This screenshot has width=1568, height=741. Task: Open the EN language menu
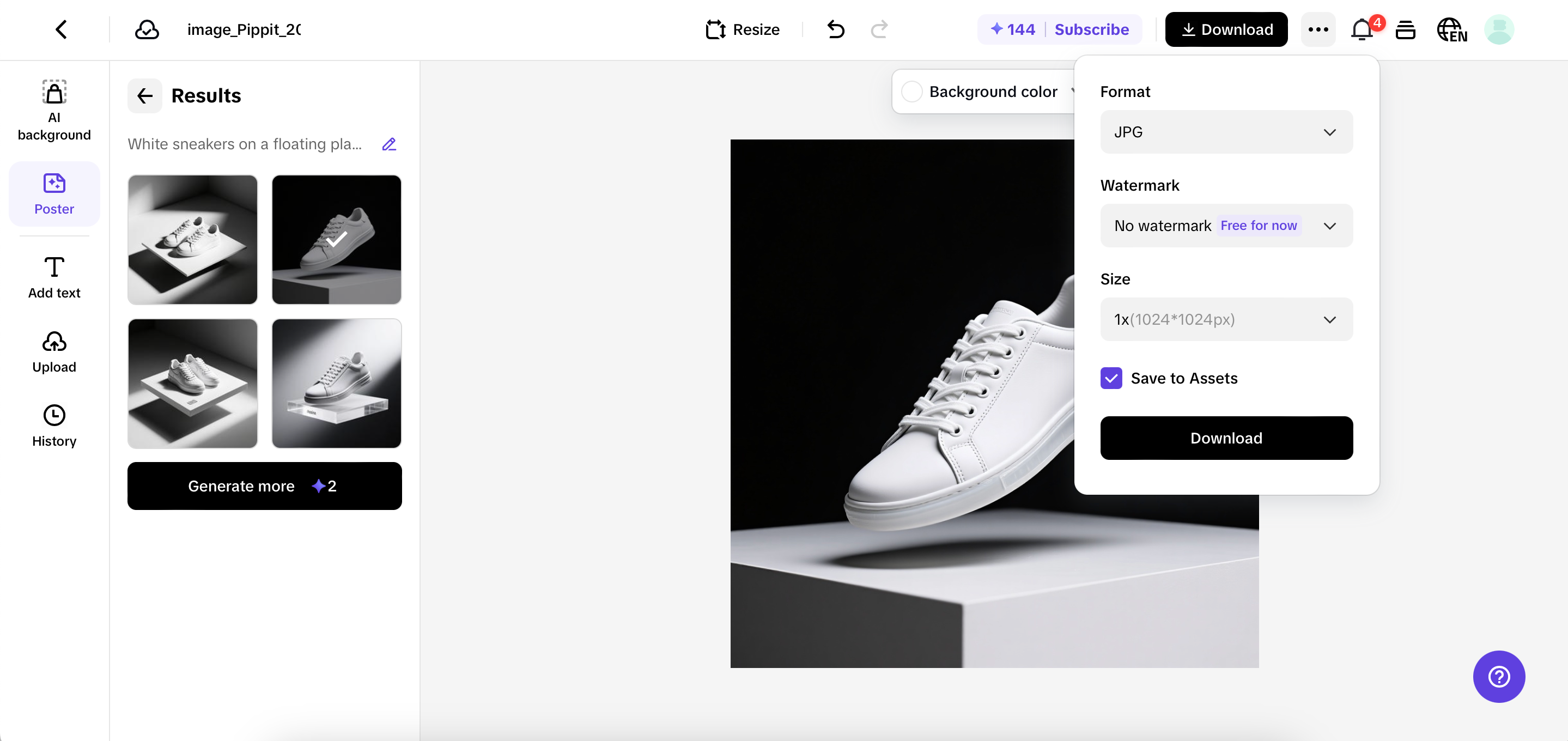[x=1452, y=29]
